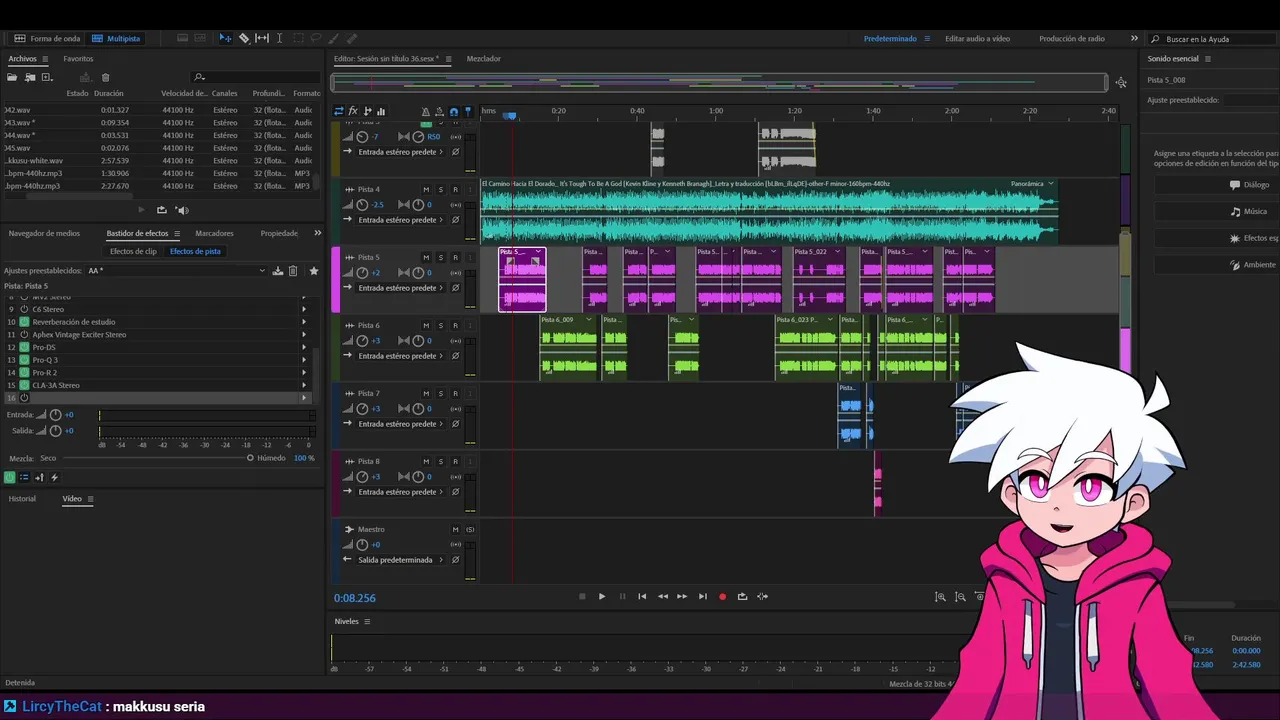Viewport: 1280px width, 720px height.
Task: Toggle main power of effects rack
Action: pos(10,478)
